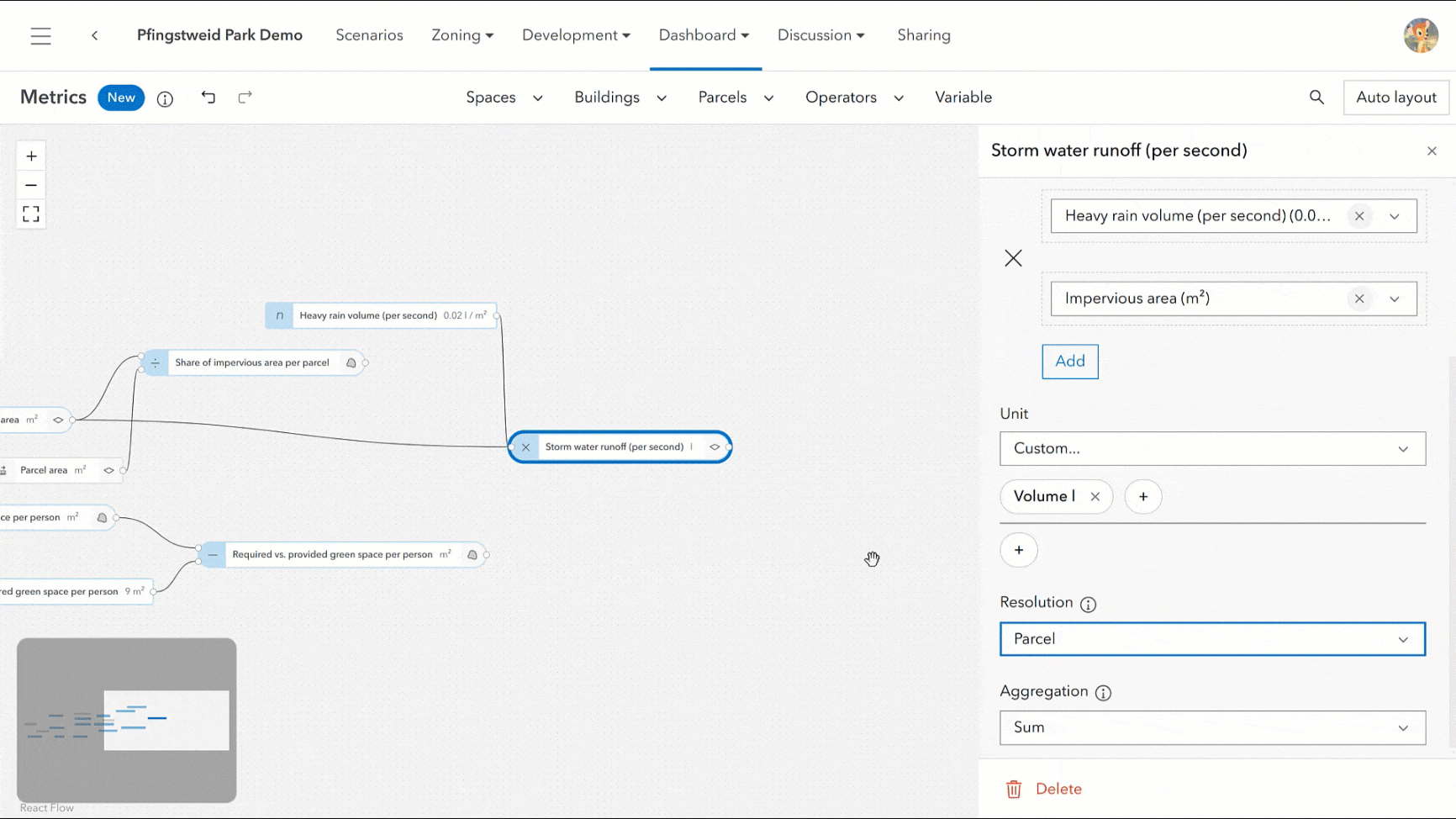Delete the Storm water runoff metric
1456x819 pixels.
[x=1043, y=789]
